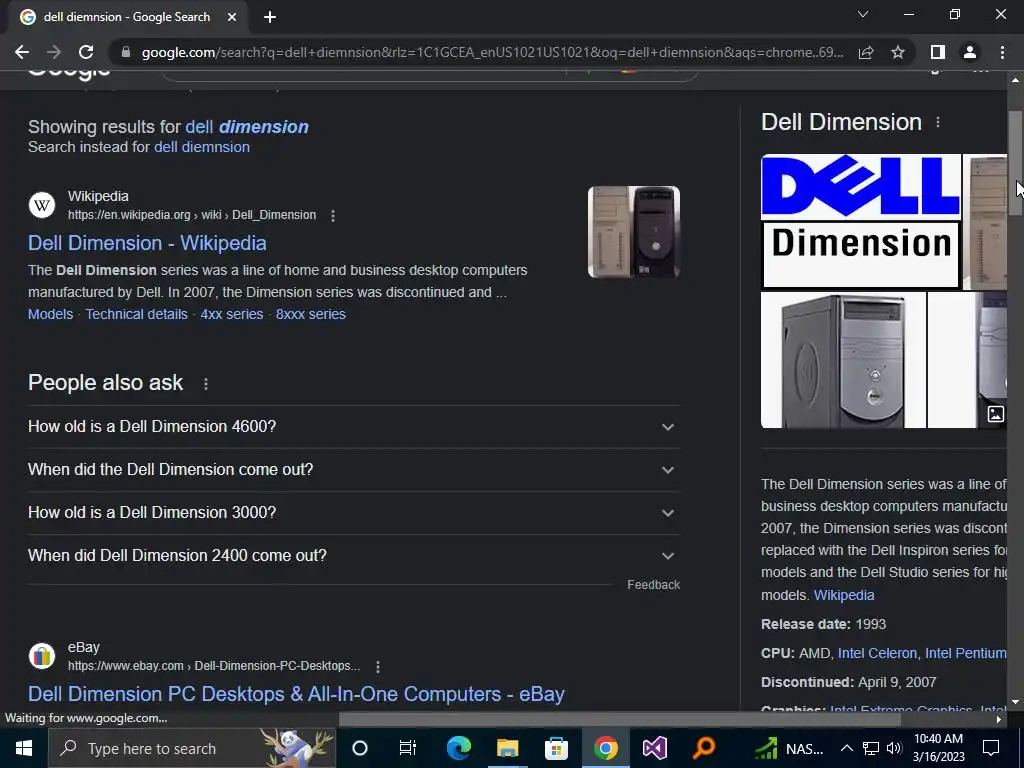Bookmark this page with the star icon
The width and height of the screenshot is (1024, 768).
tap(898, 52)
